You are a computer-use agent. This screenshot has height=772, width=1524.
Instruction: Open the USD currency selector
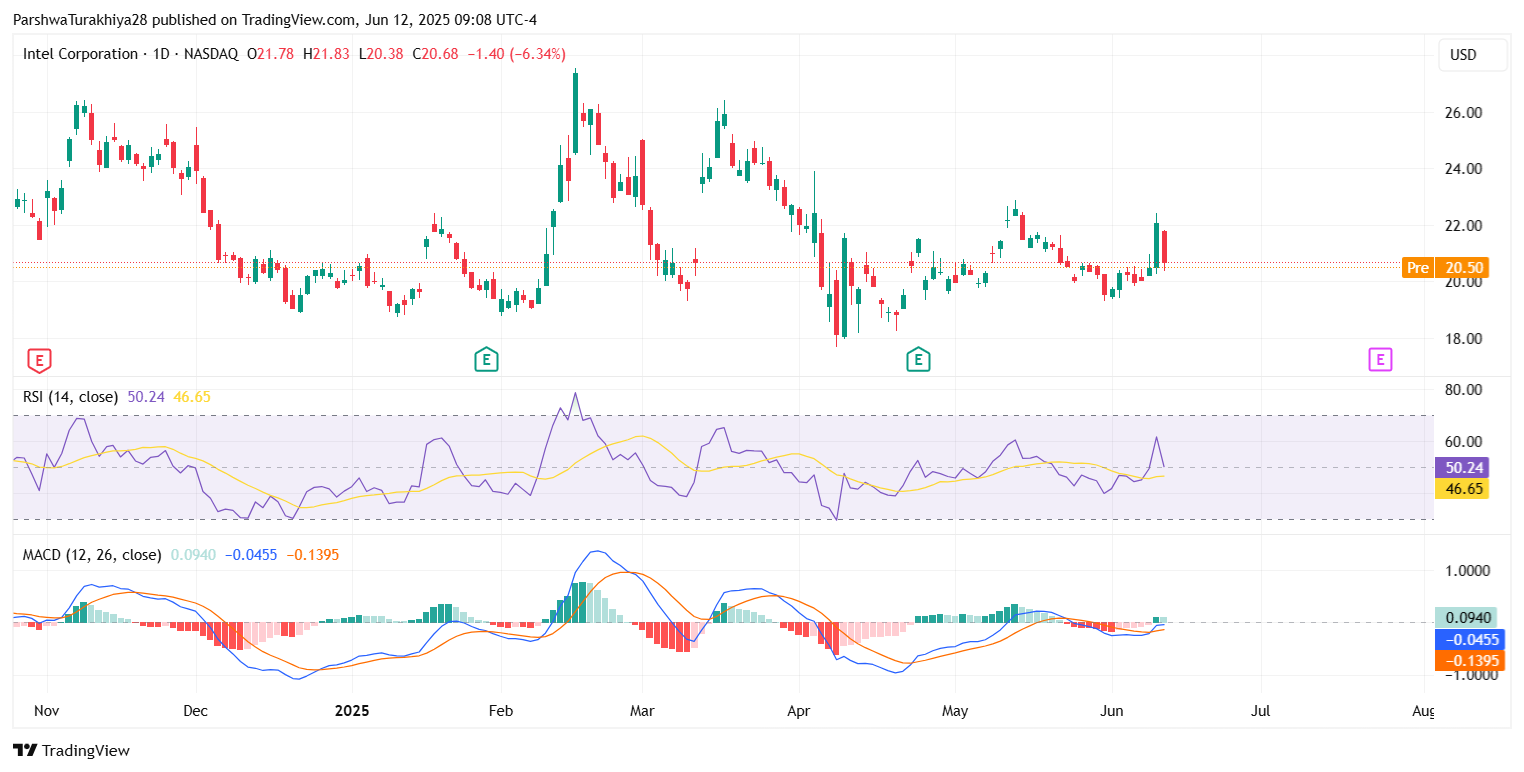(x=1472, y=55)
